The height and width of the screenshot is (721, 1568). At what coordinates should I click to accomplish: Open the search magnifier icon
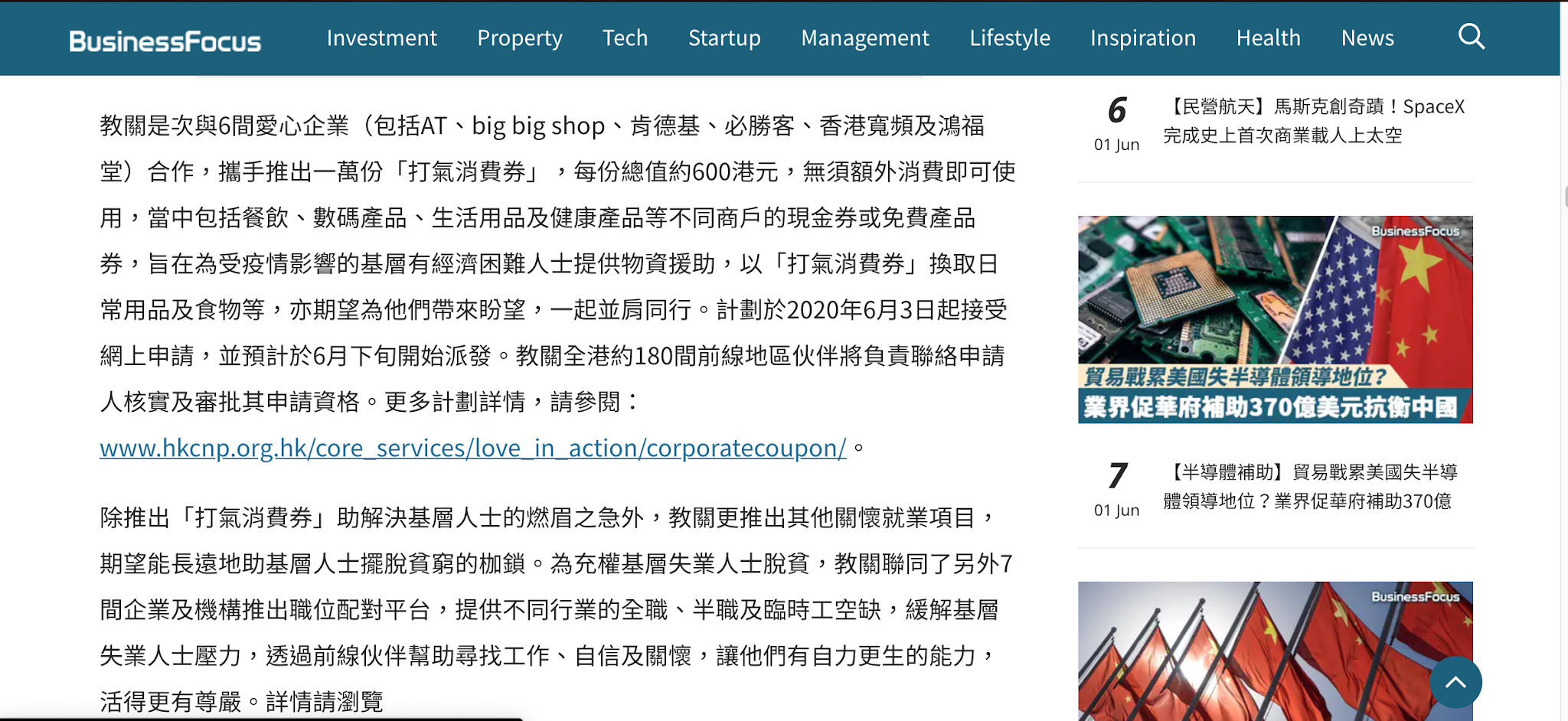point(1471,37)
